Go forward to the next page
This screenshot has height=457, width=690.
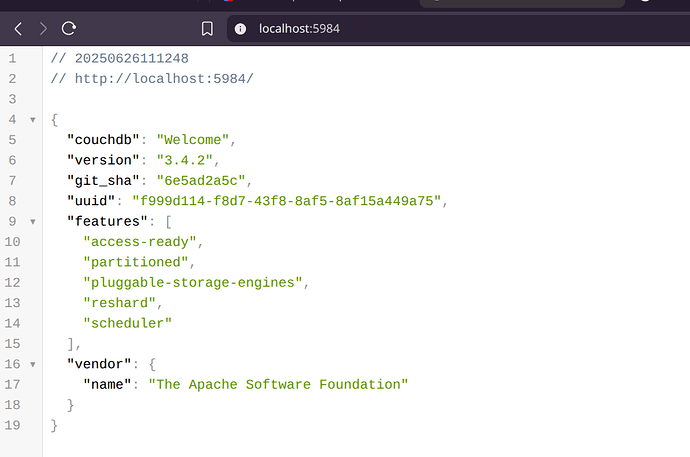click(x=43, y=29)
